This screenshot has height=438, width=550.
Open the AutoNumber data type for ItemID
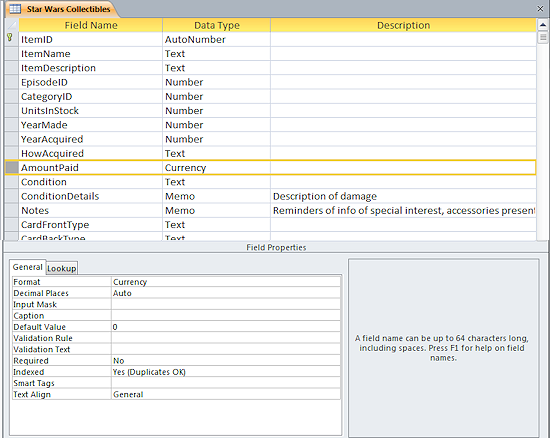[x=216, y=39]
